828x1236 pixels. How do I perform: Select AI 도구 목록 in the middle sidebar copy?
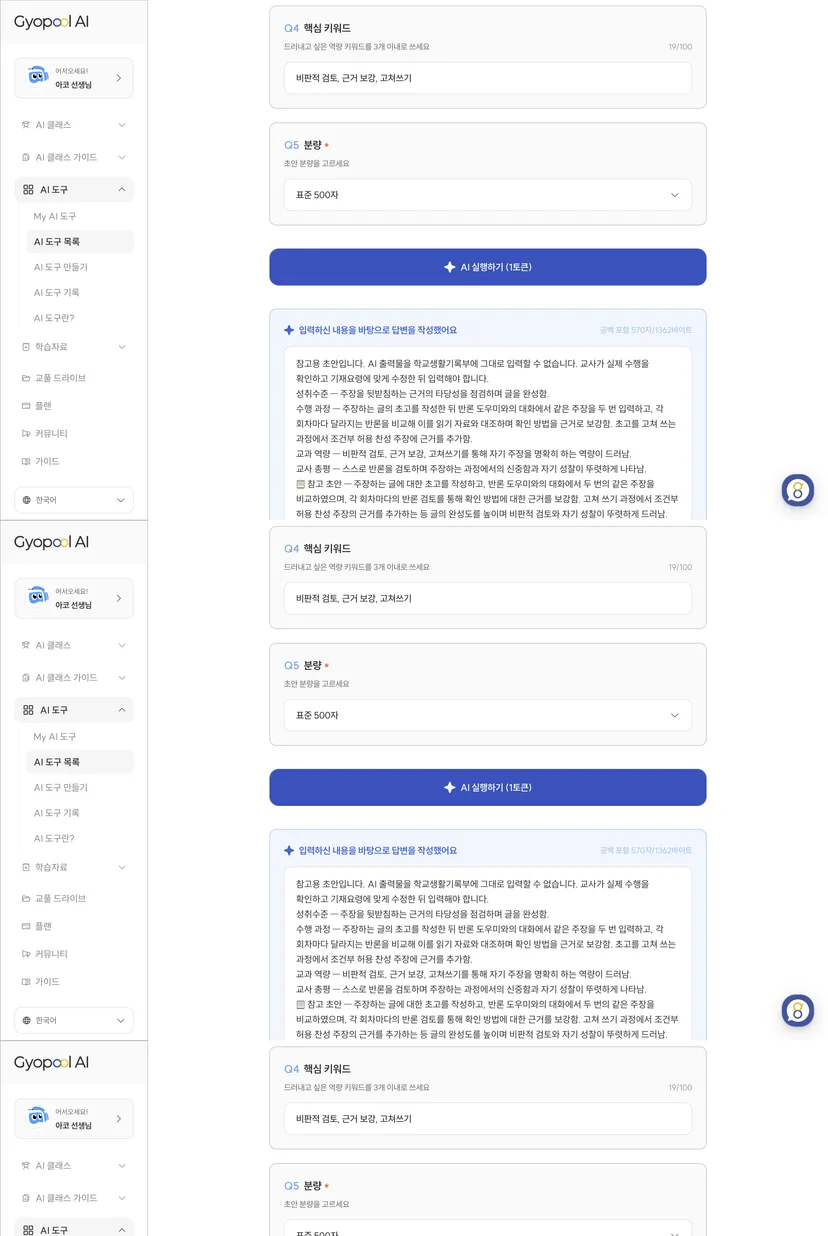tap(80, 762)
